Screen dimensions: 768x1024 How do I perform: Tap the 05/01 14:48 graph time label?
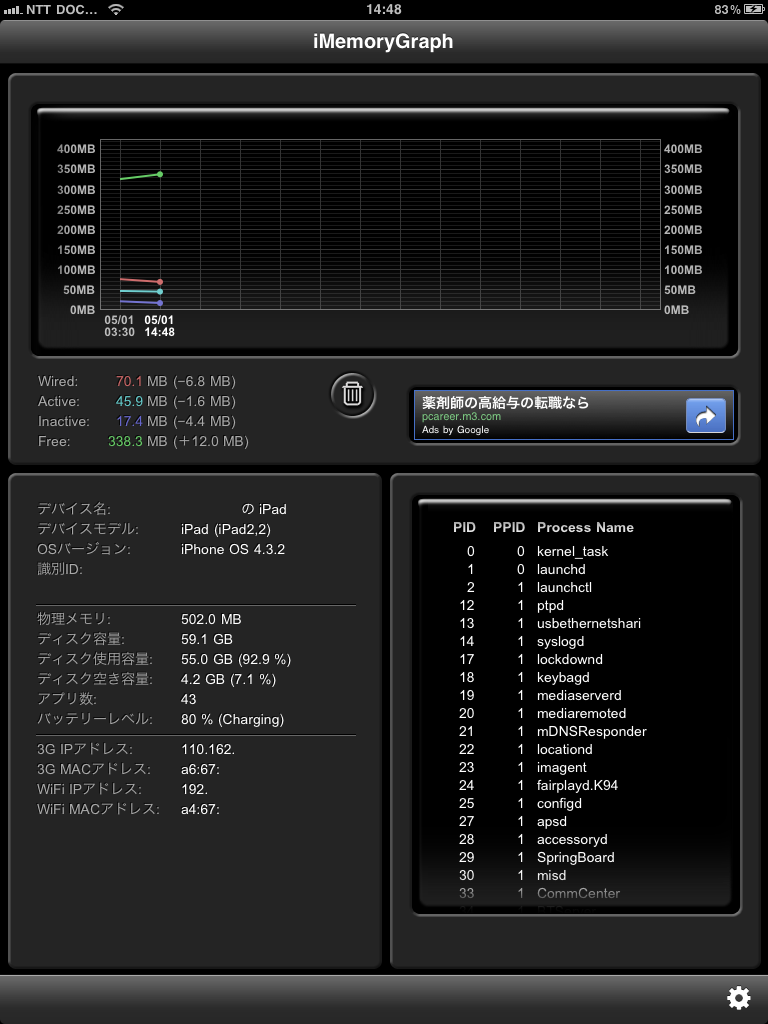[x=160, y=326]
